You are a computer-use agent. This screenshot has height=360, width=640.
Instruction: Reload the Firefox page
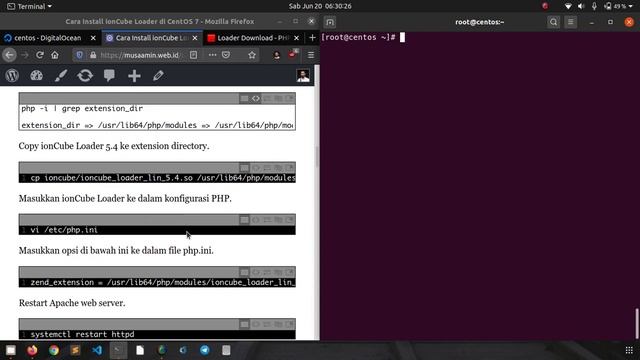coord(40,55)
